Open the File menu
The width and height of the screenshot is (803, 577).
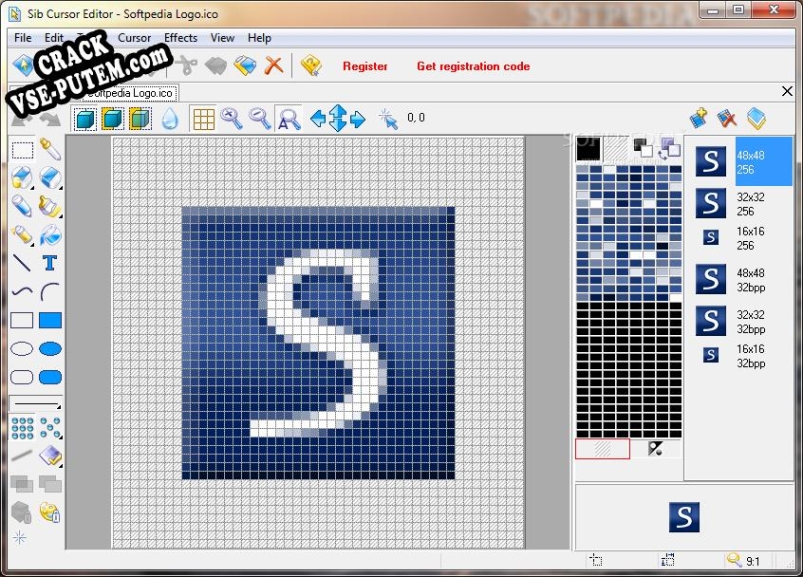pyautogui.click(x=23, y=38)
